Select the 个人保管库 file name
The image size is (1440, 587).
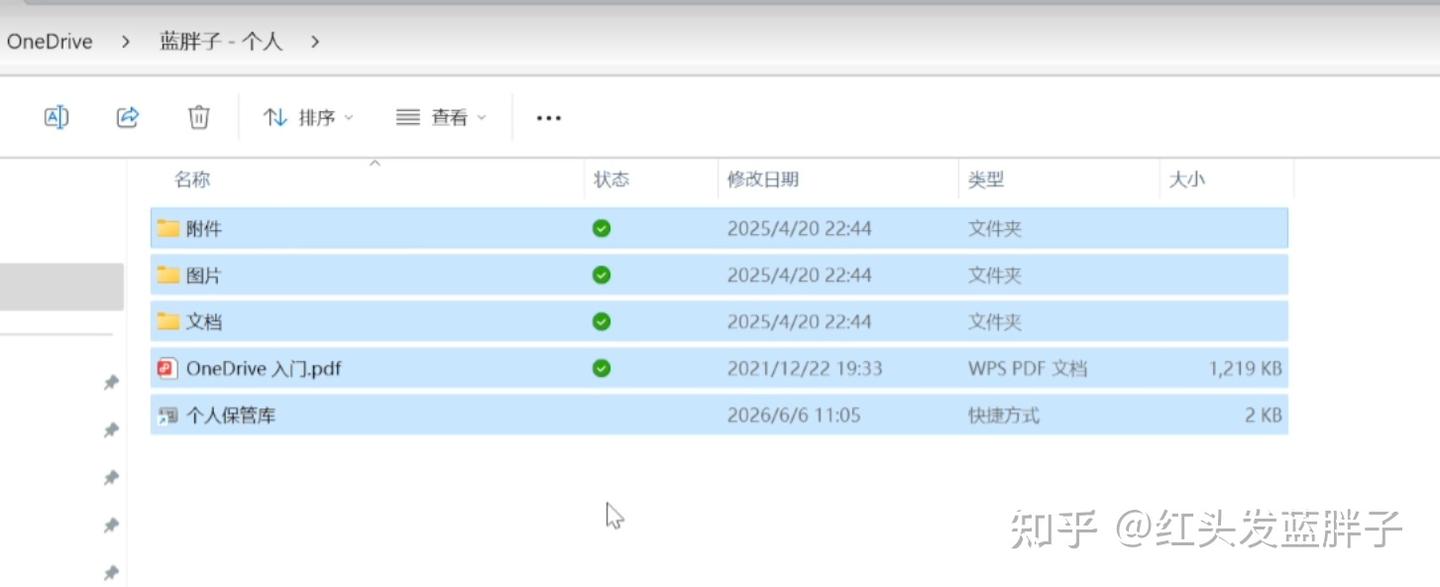[x=231, y=415]
